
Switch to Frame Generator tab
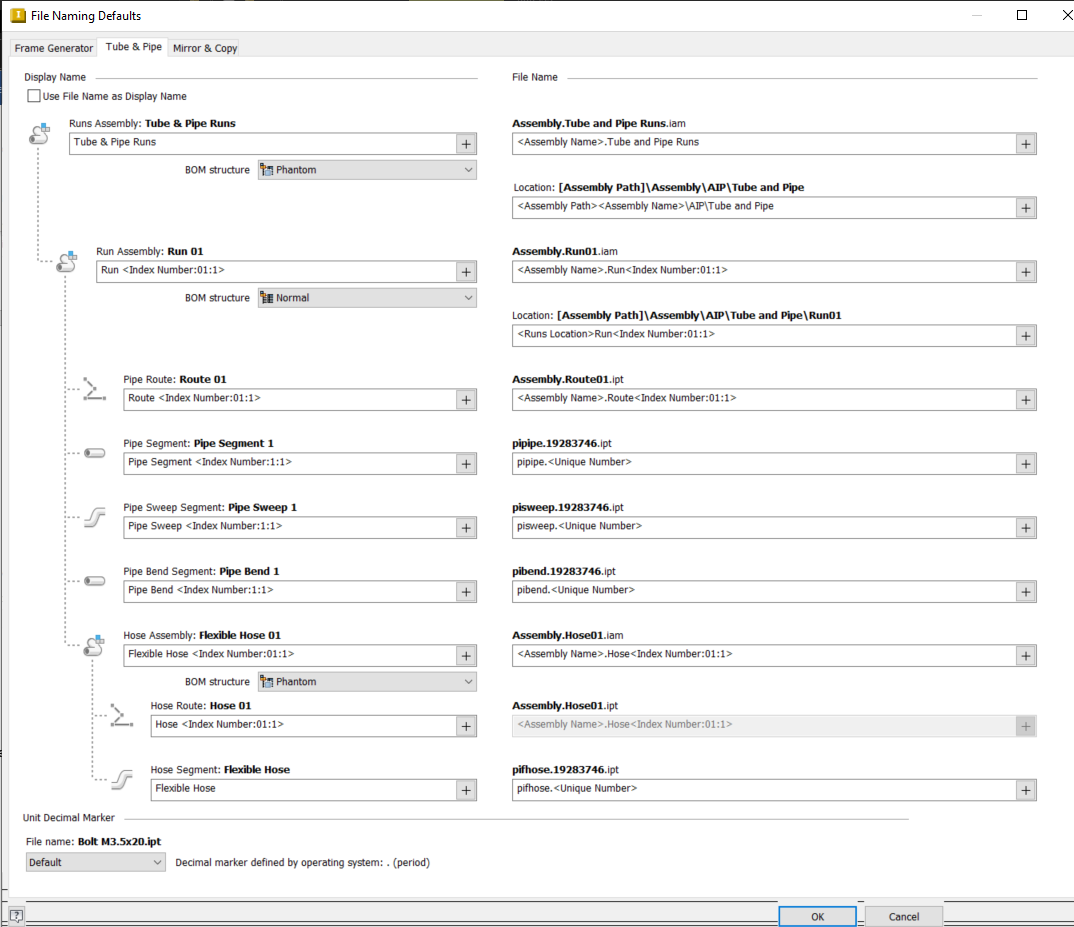[x=53, y=48]
